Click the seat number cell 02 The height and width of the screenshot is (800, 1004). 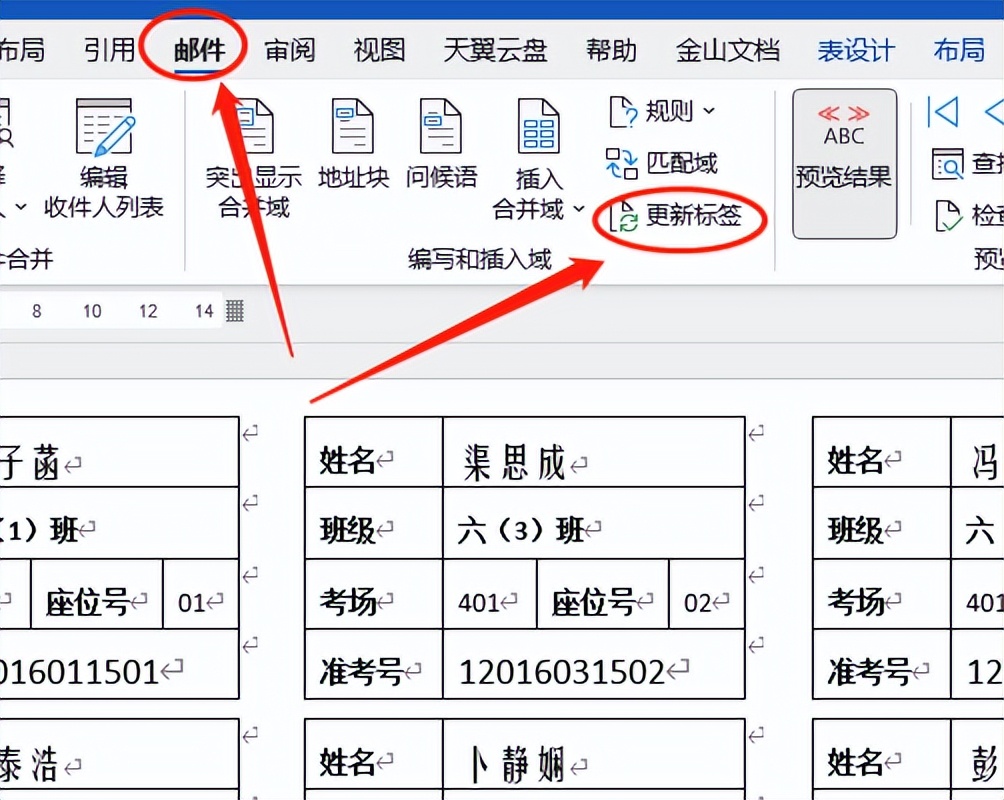click(x=707, y=594)
